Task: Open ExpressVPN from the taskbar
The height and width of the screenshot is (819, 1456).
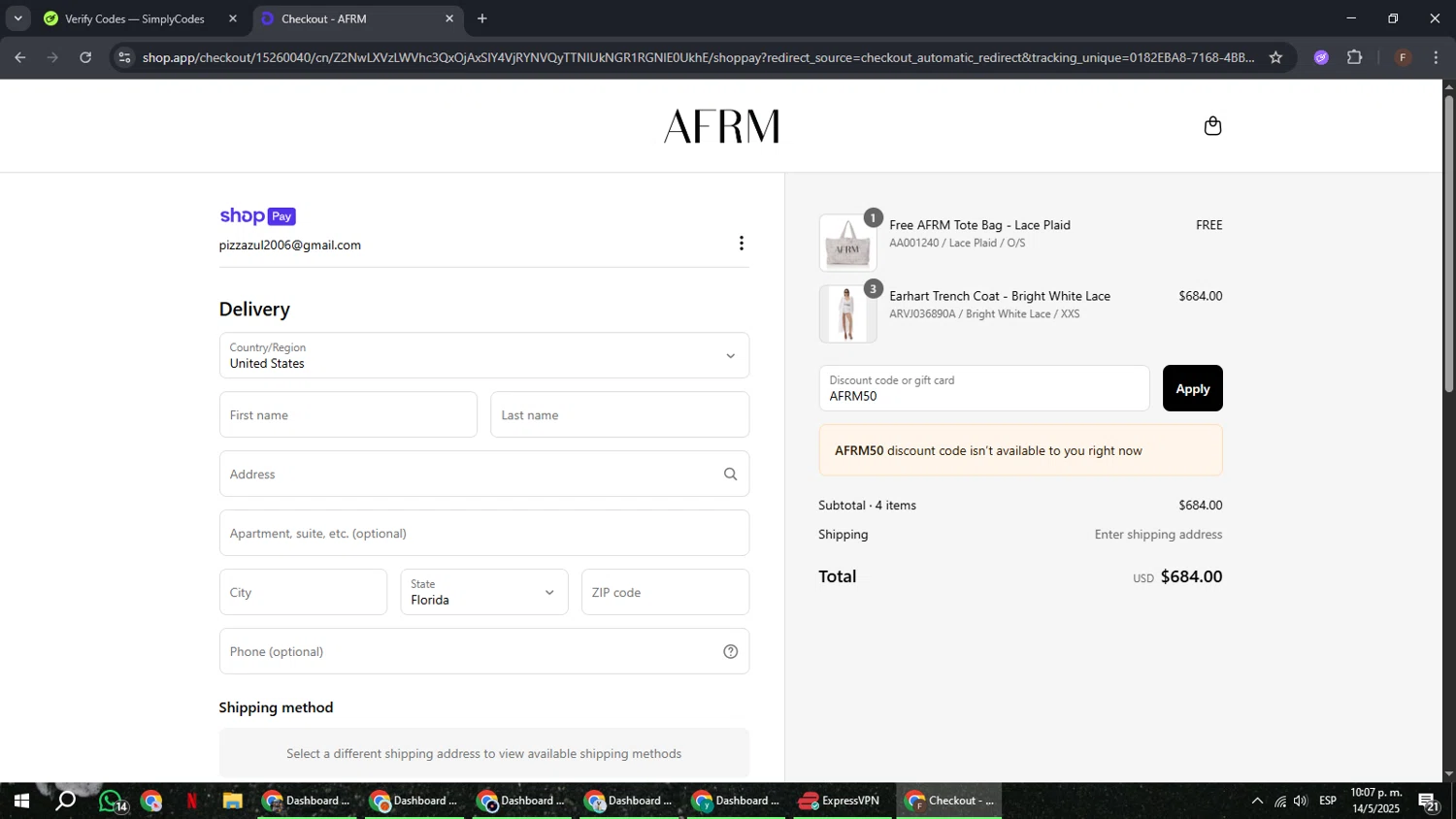Action: 841,802
